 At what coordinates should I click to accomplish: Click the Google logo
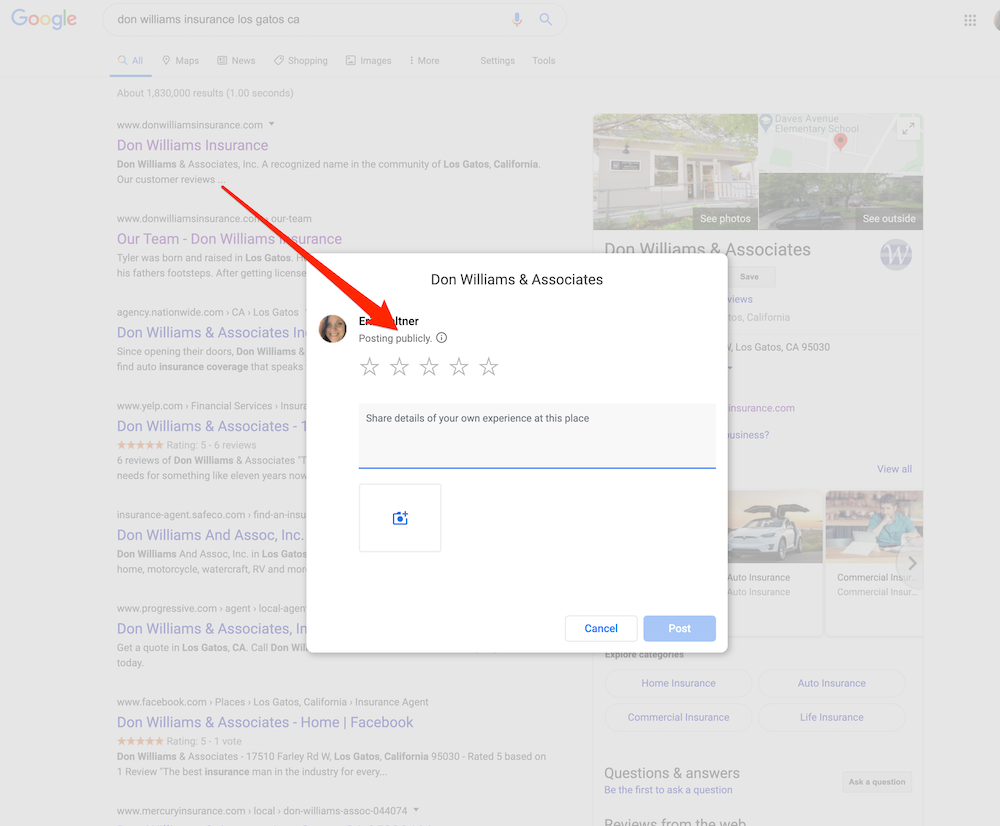pos(44,19)
